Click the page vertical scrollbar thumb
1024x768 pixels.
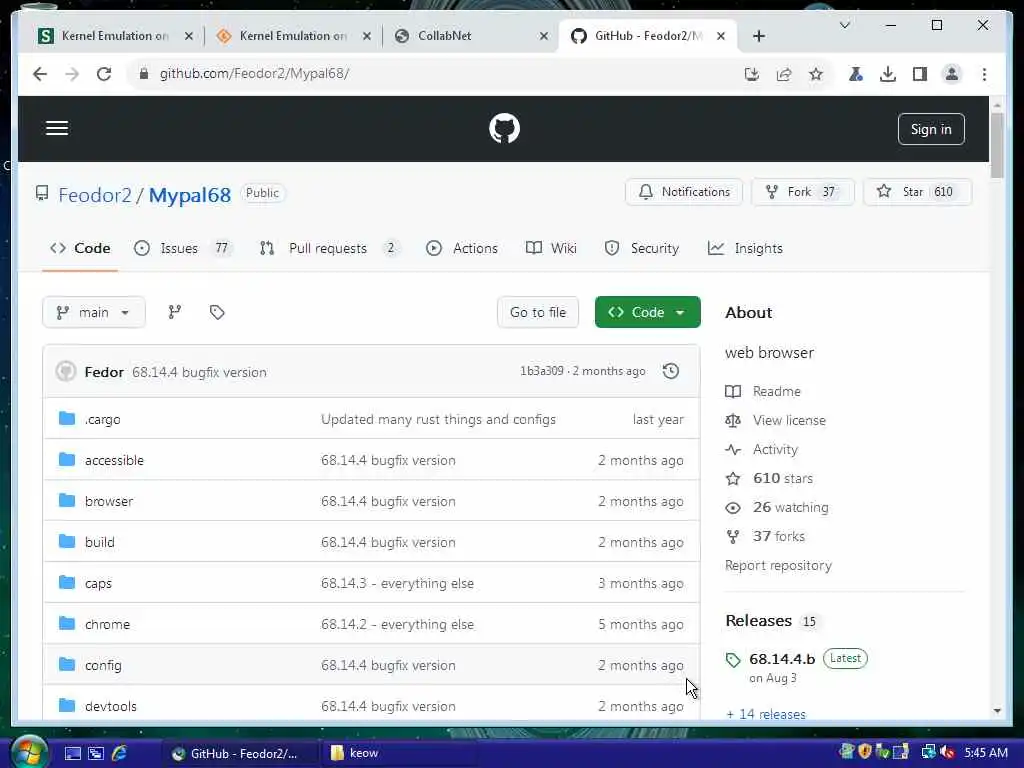[997, 145]
